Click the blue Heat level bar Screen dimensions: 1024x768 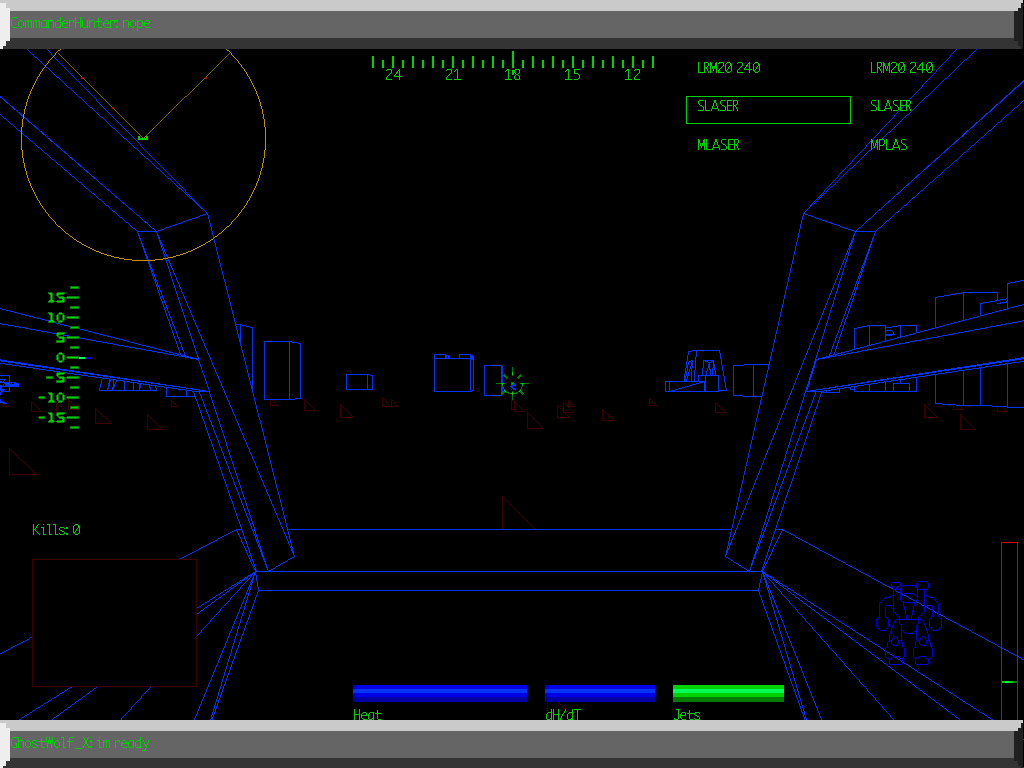coord(440,693)
